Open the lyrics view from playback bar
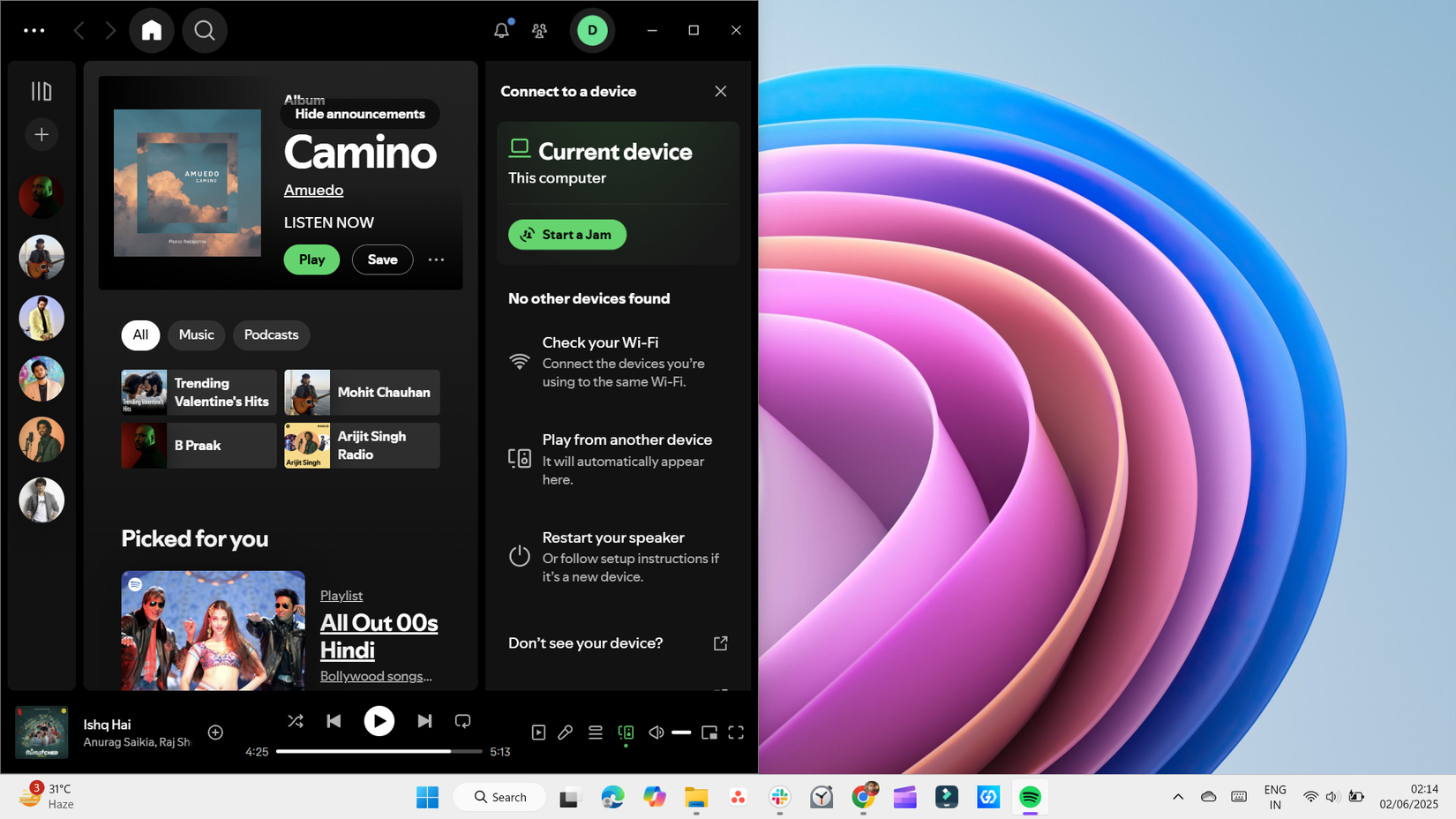Screen dimensions: 1456x819 566,733
